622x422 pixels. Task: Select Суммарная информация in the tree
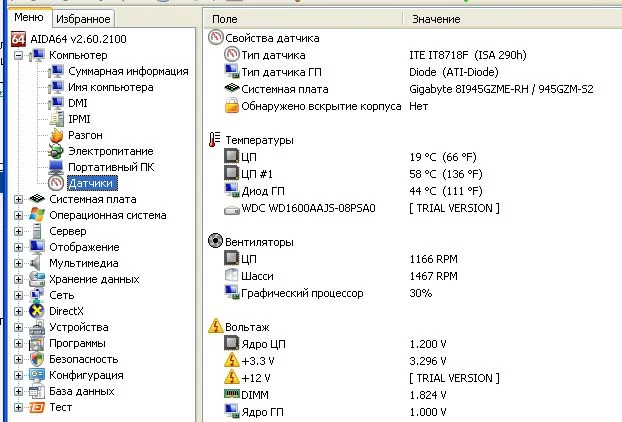pos(128,71)
